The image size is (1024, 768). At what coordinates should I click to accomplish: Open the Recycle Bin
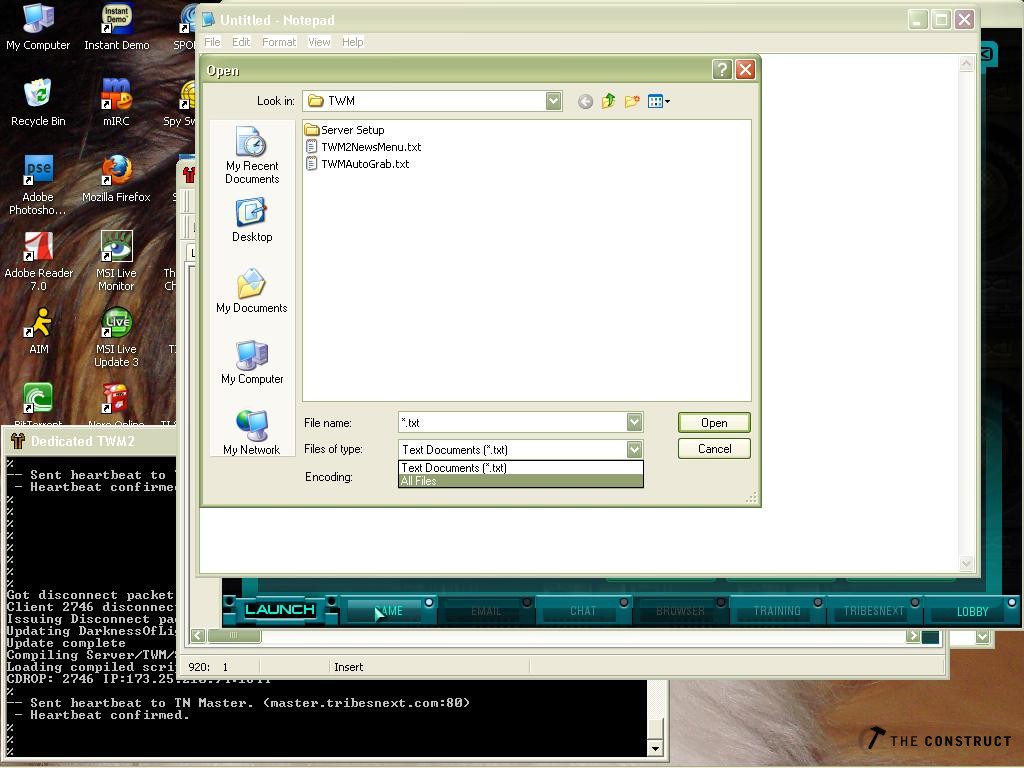pos(38,103)
